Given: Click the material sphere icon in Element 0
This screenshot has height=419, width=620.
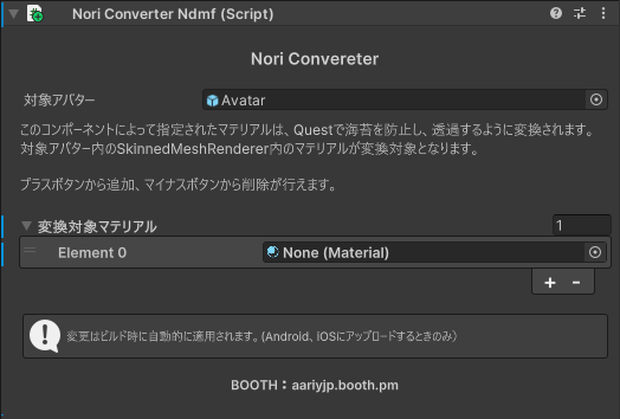Looking at the screenshot, I should pyautogui.click(x=273, y=252).
